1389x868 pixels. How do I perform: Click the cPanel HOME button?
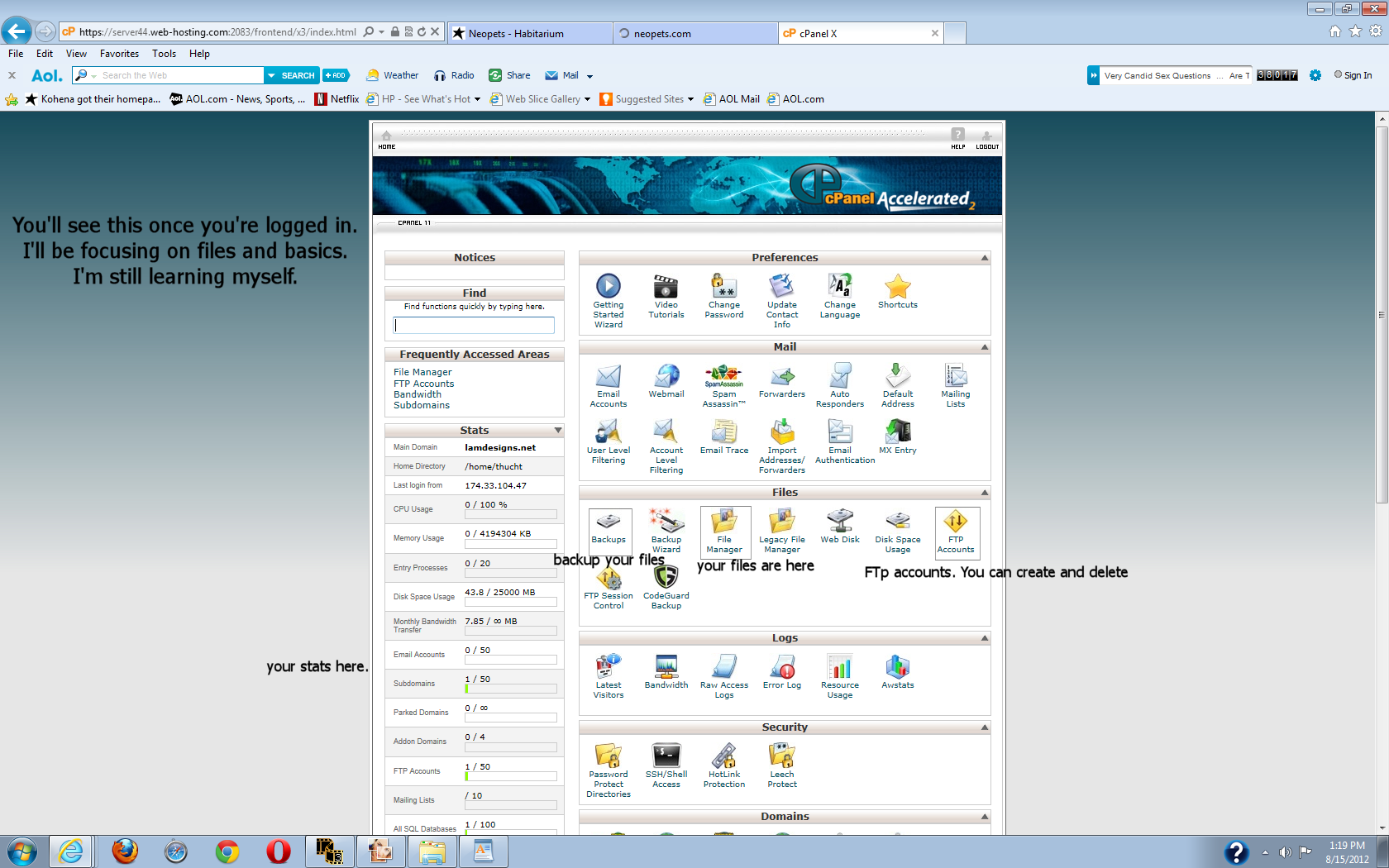386,140
